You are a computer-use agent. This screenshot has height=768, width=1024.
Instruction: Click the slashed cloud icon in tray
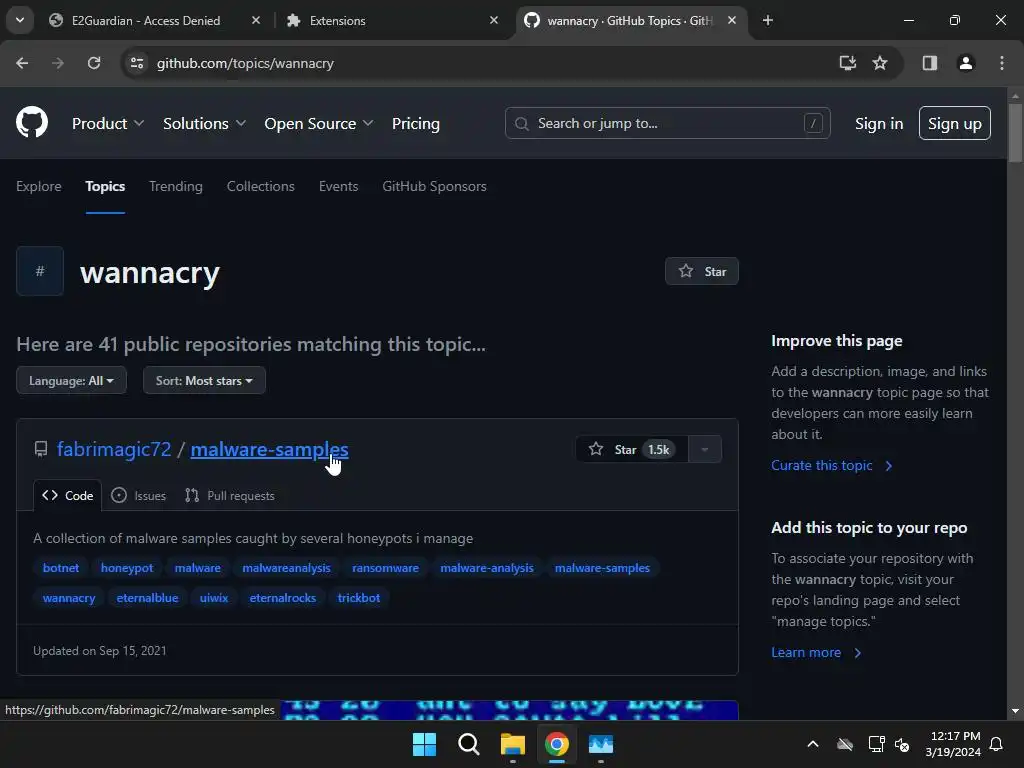[x=845, y=744]
